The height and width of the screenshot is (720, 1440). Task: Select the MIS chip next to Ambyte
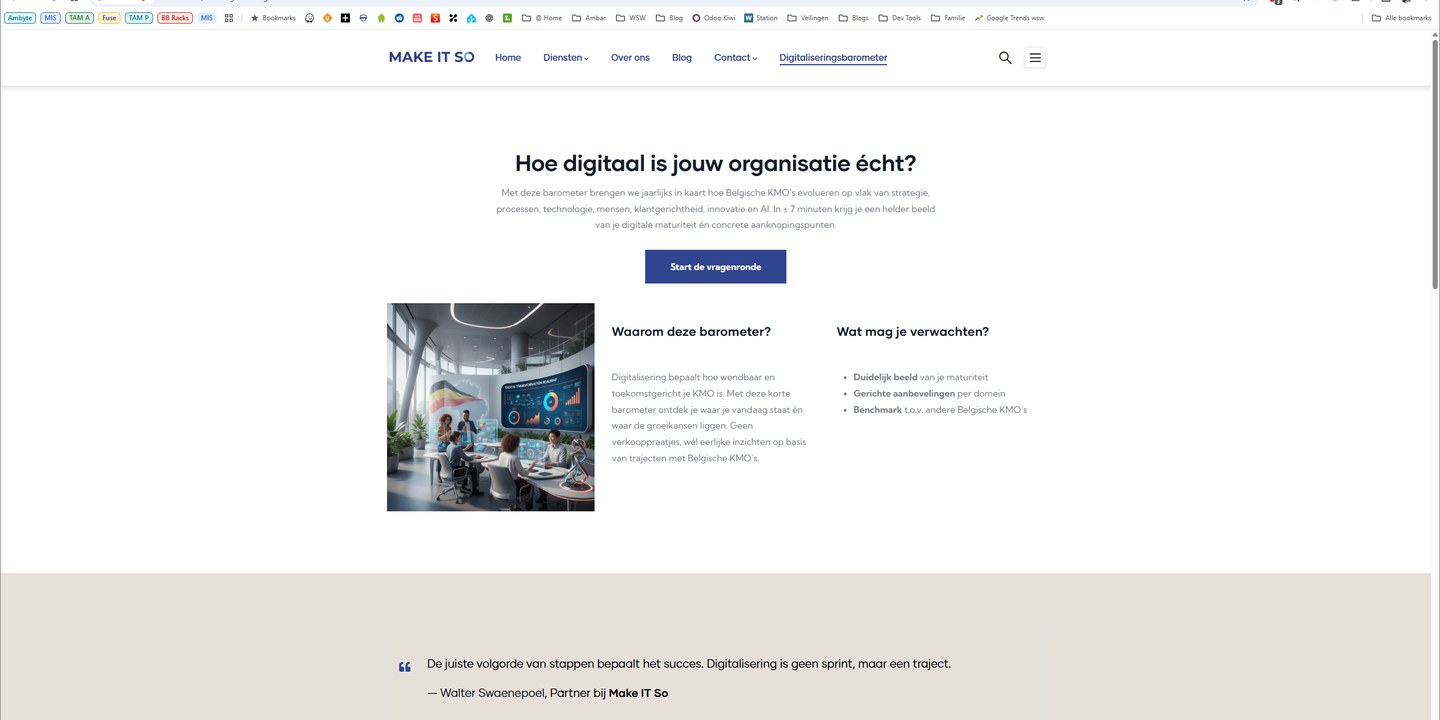click(50, 18)
